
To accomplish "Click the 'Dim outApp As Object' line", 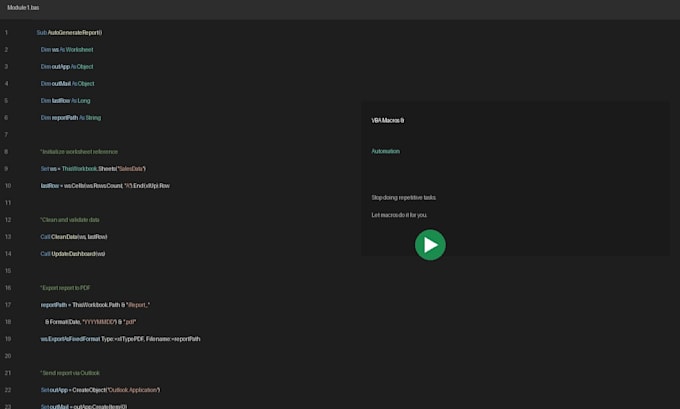I will pos(67,66).
